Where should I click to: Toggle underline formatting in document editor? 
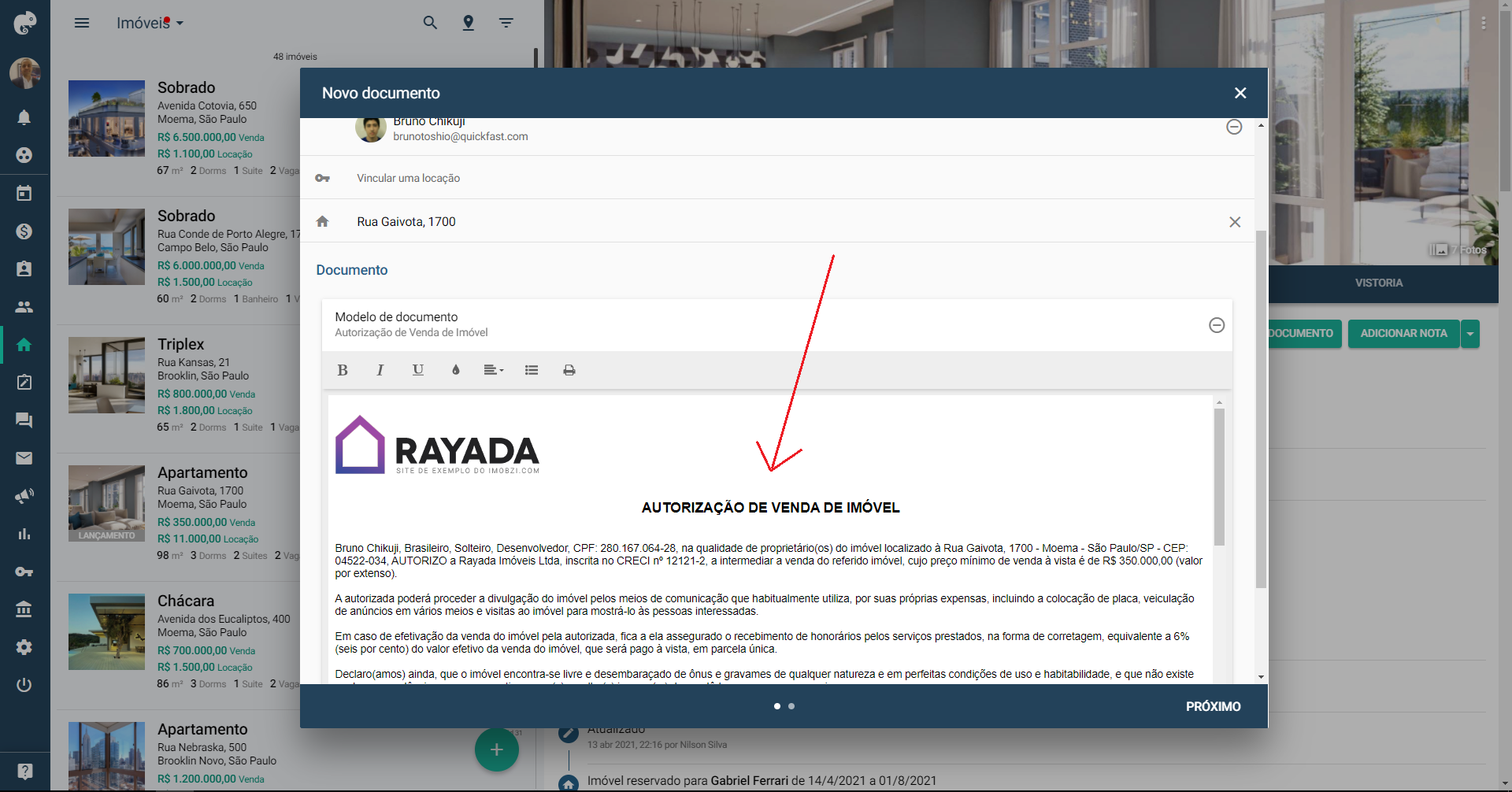[418, 370]
